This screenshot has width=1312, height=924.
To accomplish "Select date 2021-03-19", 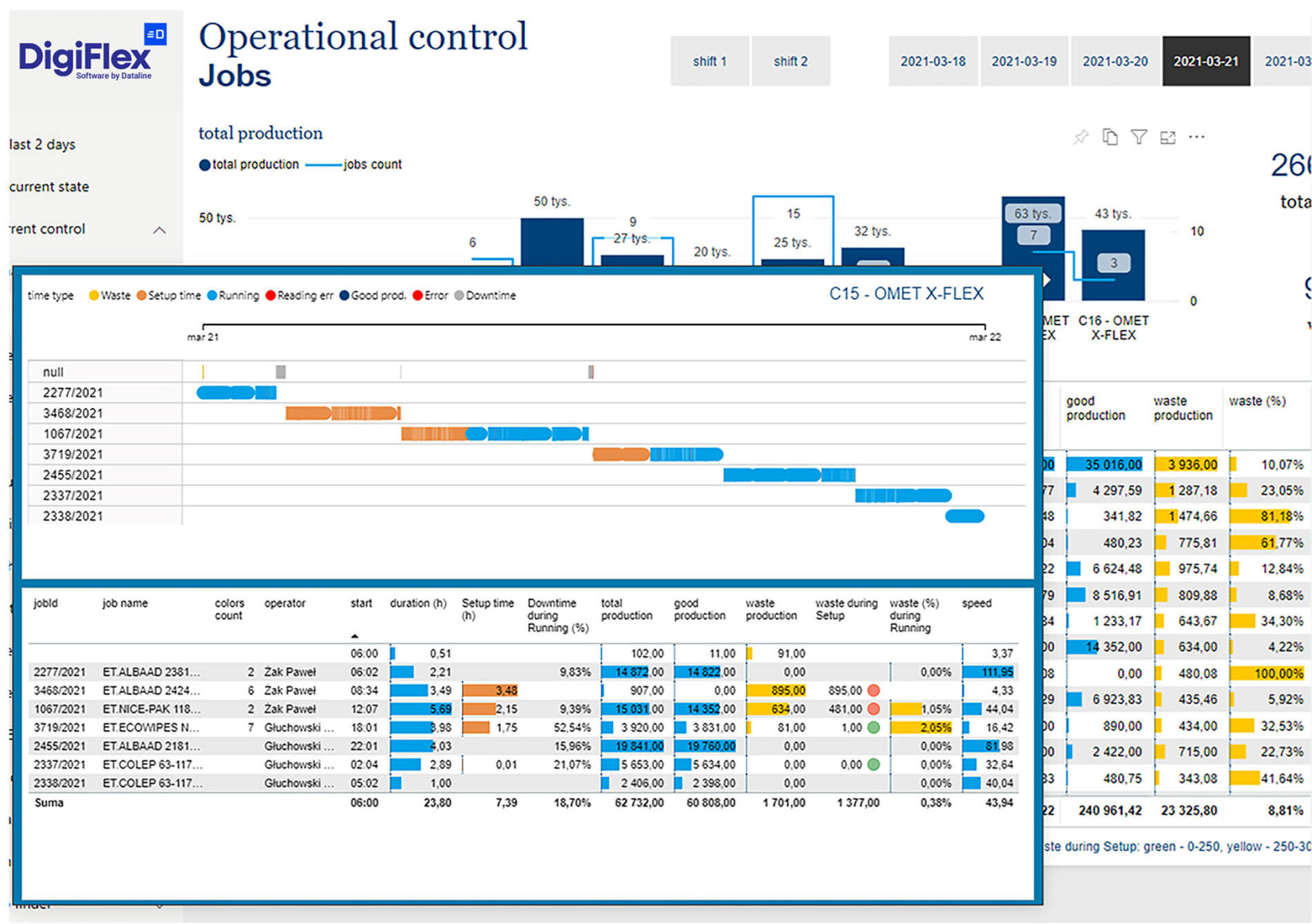I will [x=1023, y=61].
